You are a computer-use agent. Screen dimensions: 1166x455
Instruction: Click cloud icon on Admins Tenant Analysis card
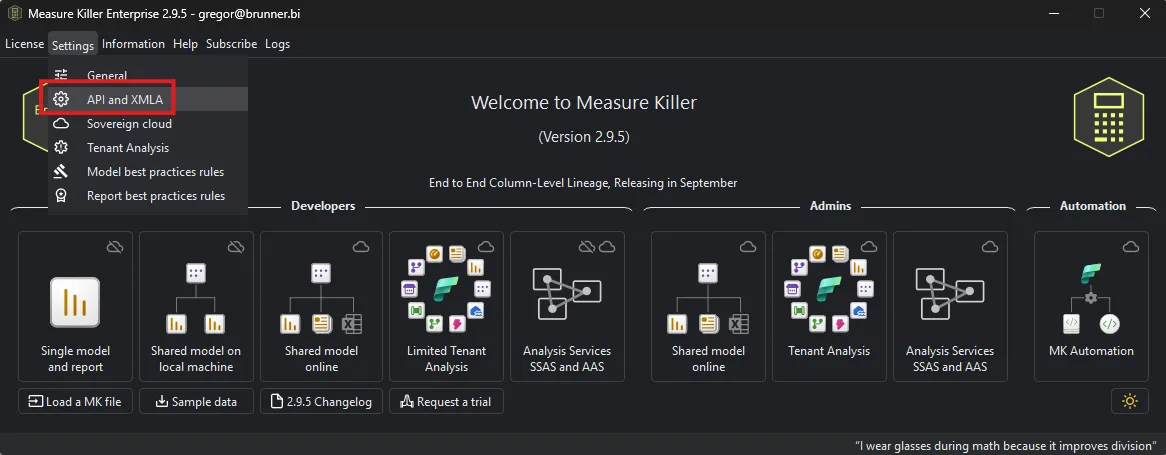click(869, 247)
